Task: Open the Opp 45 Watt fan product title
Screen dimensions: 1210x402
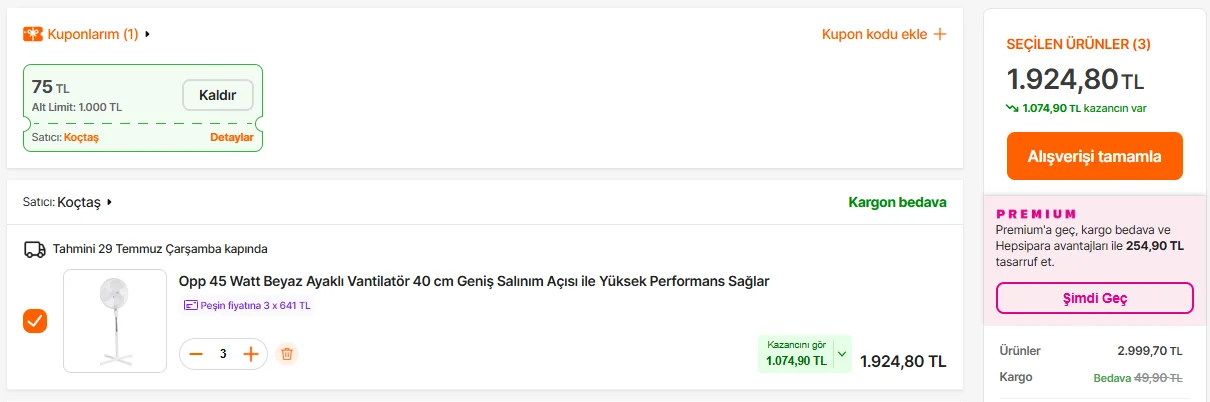Action: [474, 281]
